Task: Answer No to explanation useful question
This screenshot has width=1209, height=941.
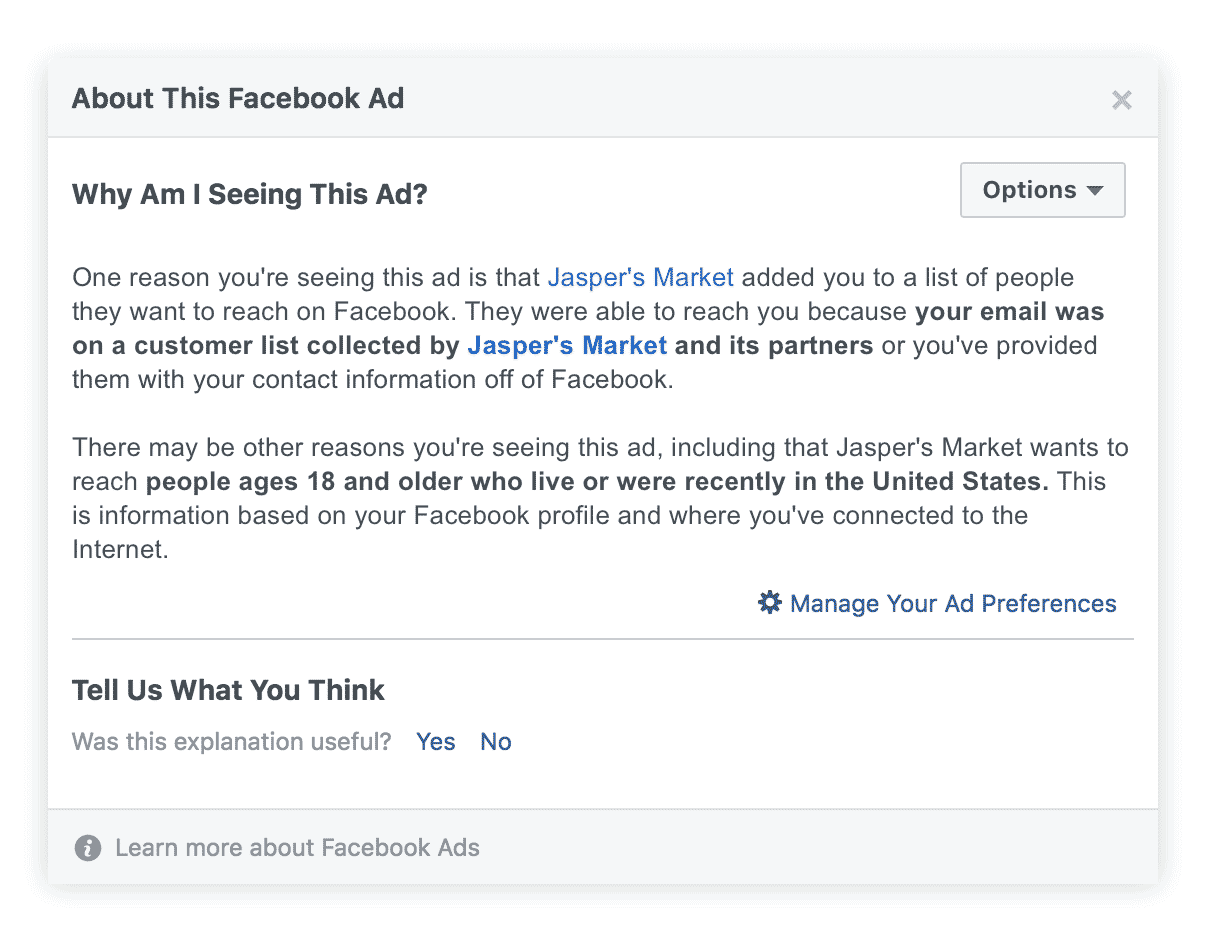Action: click(495, 742)
